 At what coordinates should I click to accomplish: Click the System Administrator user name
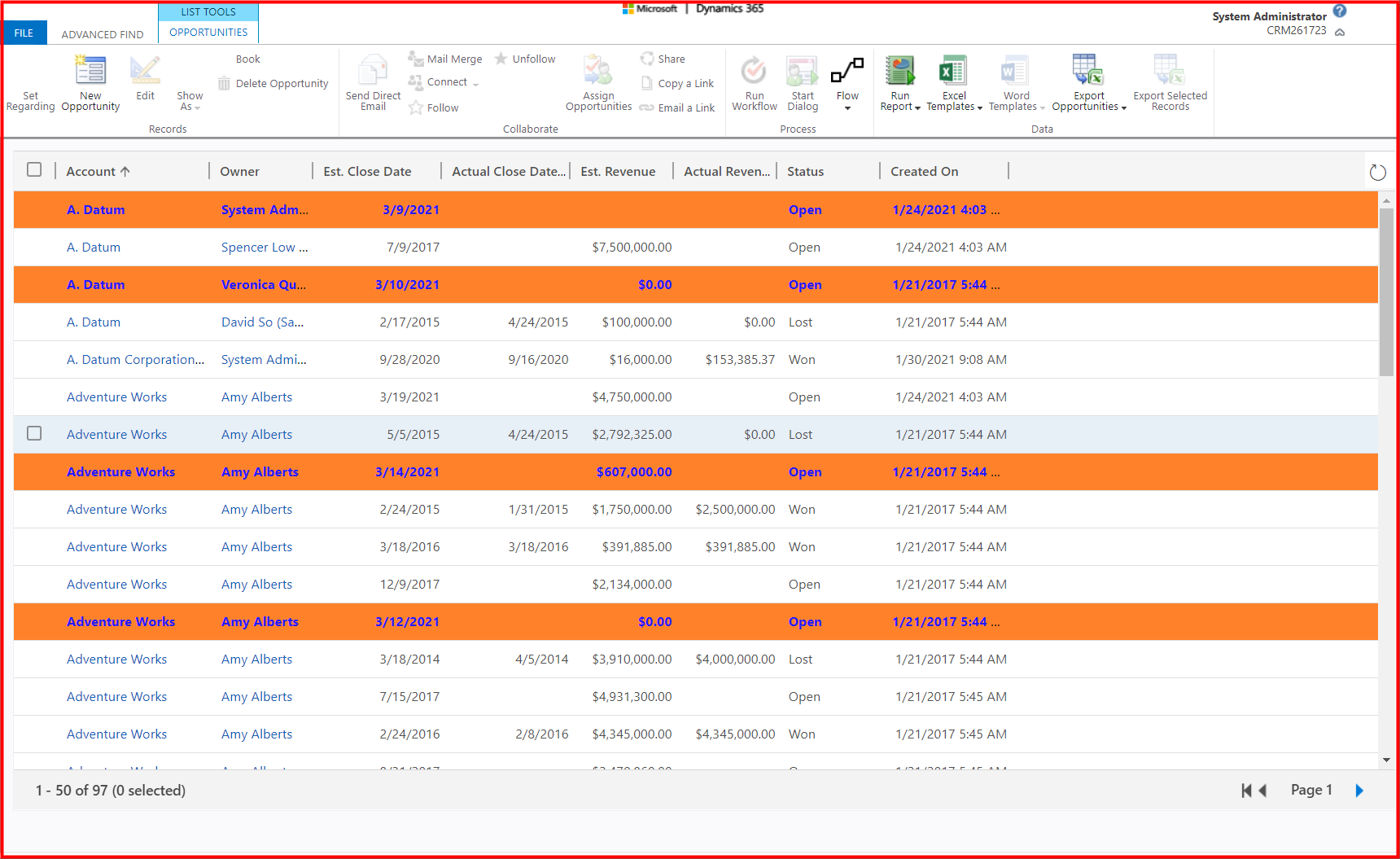[1269, 16]
